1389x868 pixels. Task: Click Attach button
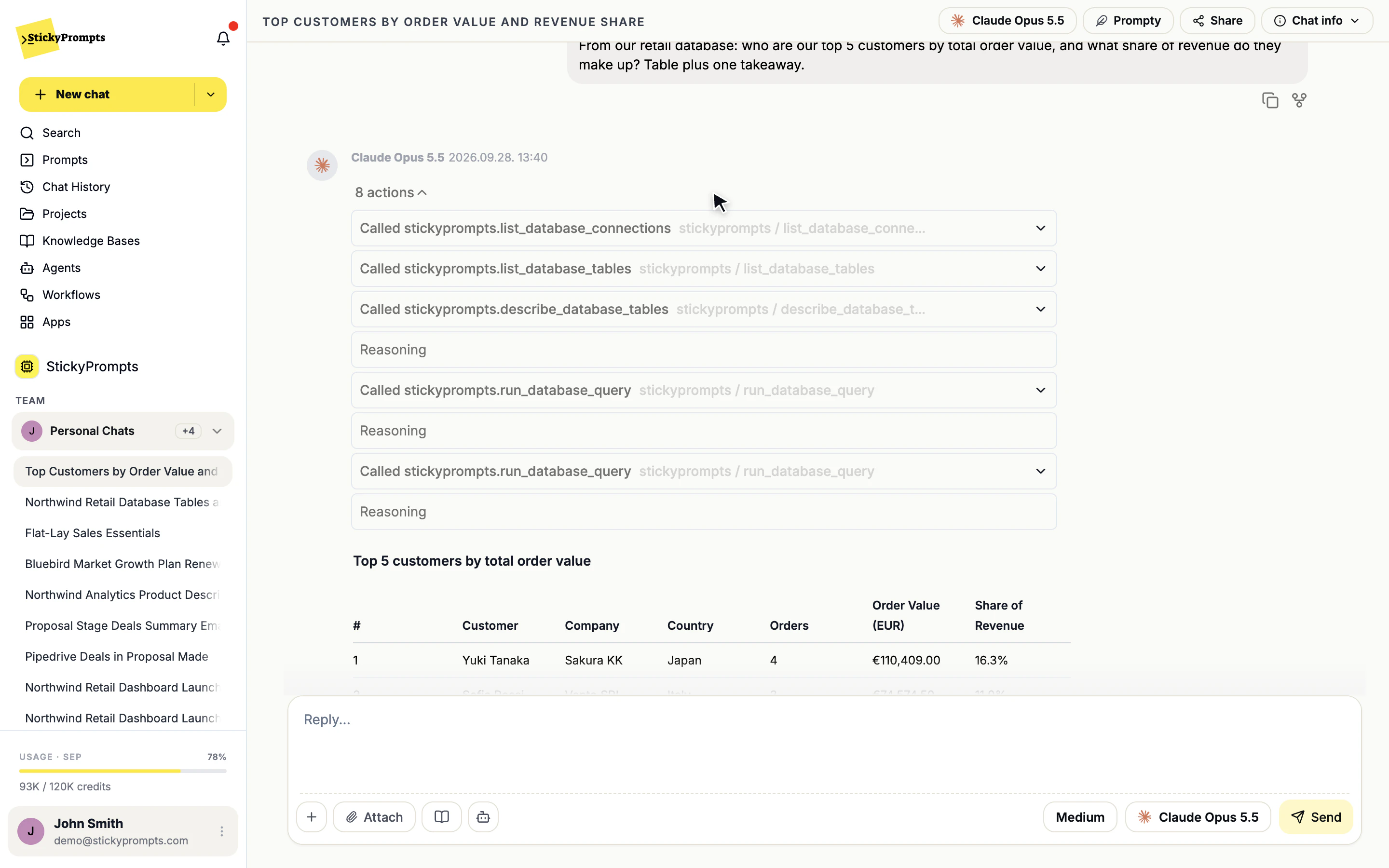click(x=374, y=816)
